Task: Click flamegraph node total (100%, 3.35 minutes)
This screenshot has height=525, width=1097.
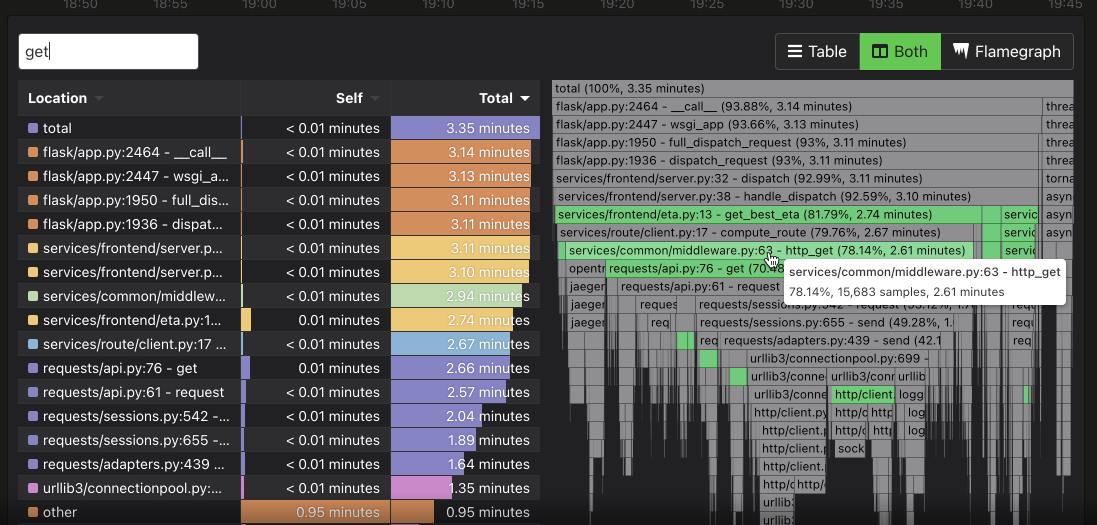Action: 812,88
